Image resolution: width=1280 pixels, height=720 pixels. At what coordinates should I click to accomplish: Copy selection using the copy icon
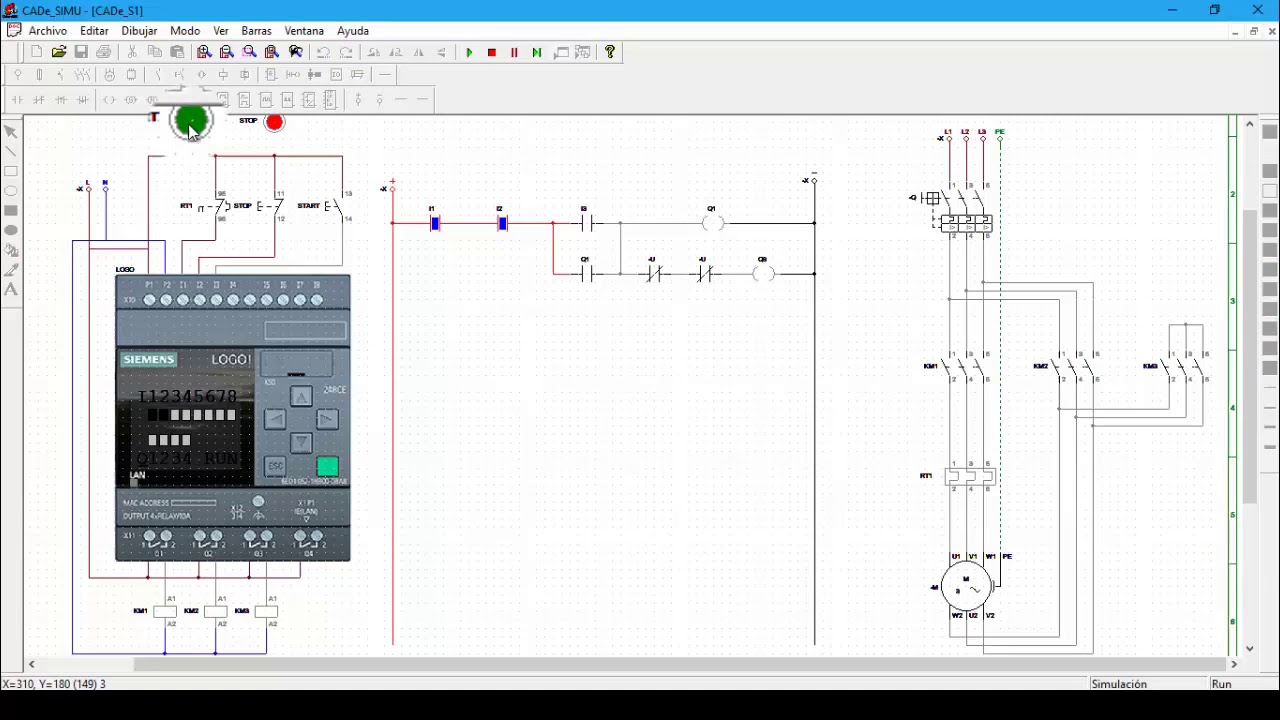(155, 52)
